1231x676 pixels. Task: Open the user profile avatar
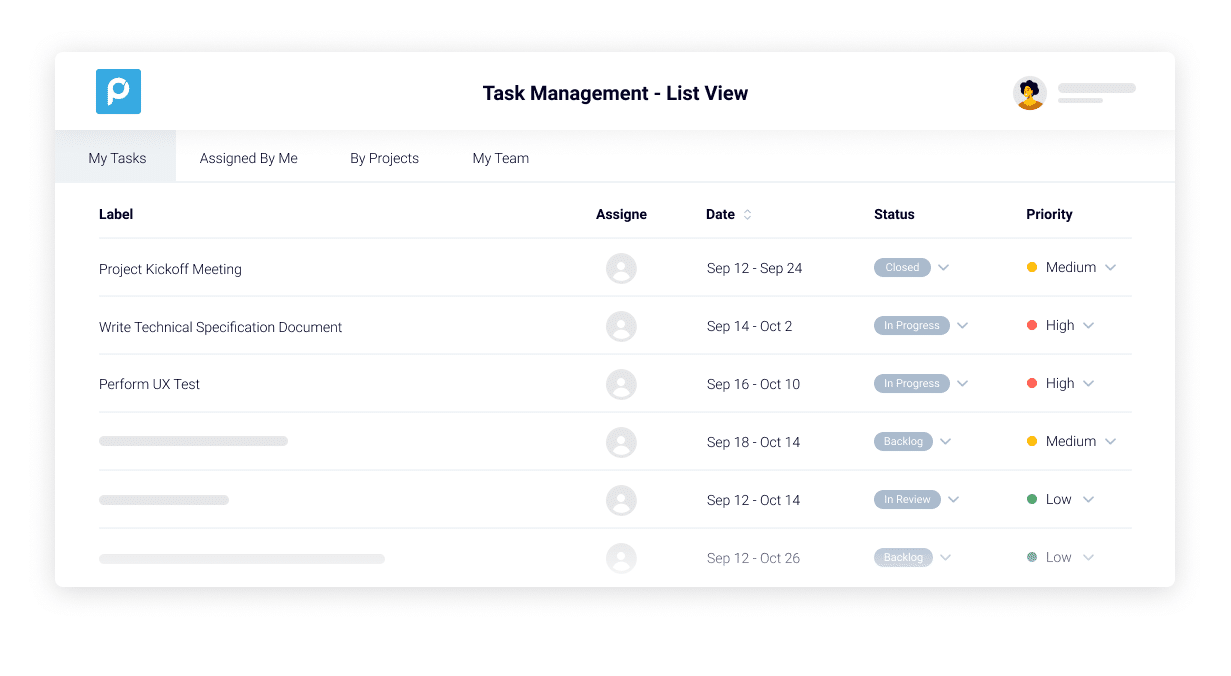[1029, 93]
